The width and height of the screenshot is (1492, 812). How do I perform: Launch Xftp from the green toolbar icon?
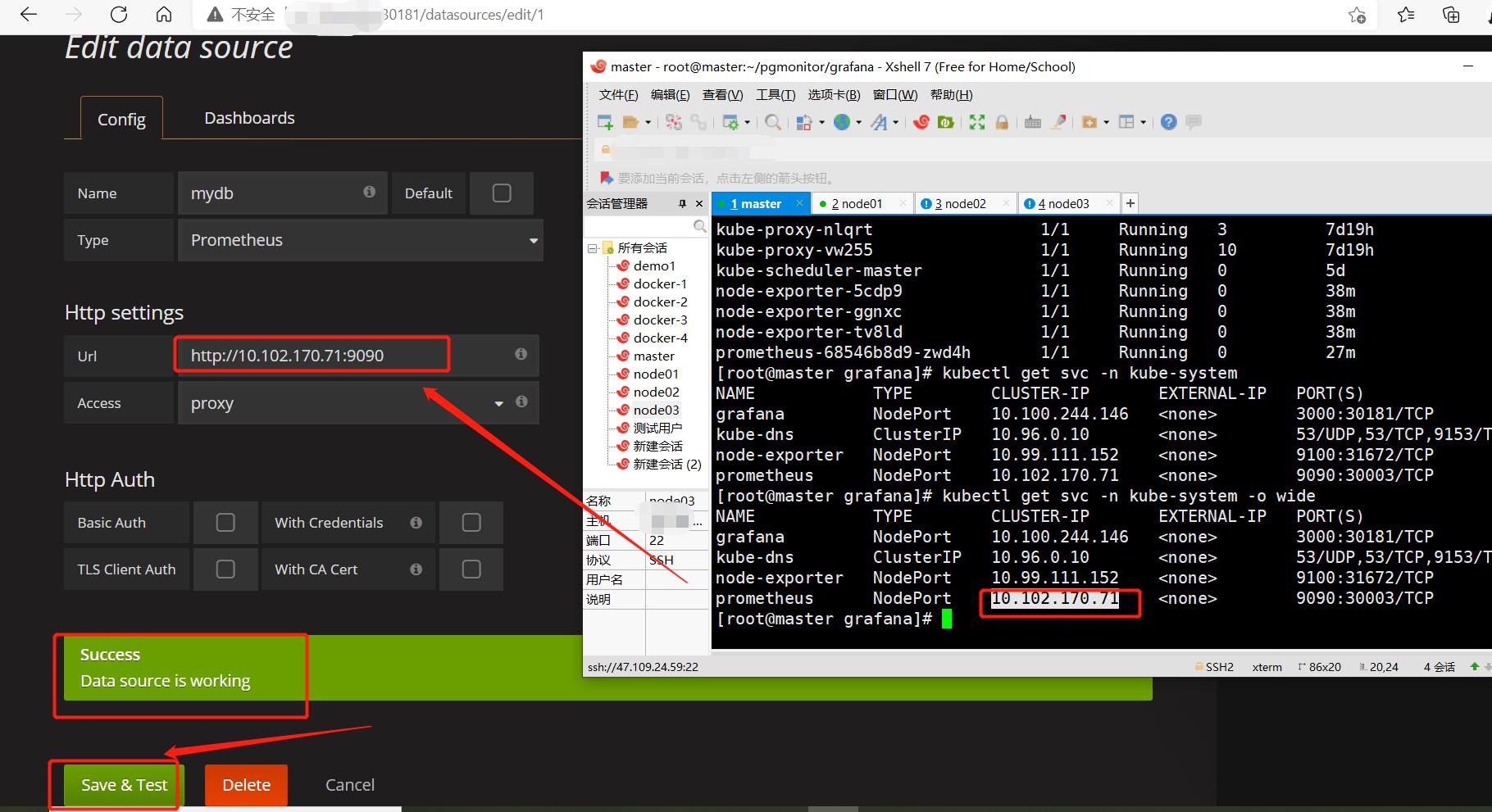tap(945, 122)
